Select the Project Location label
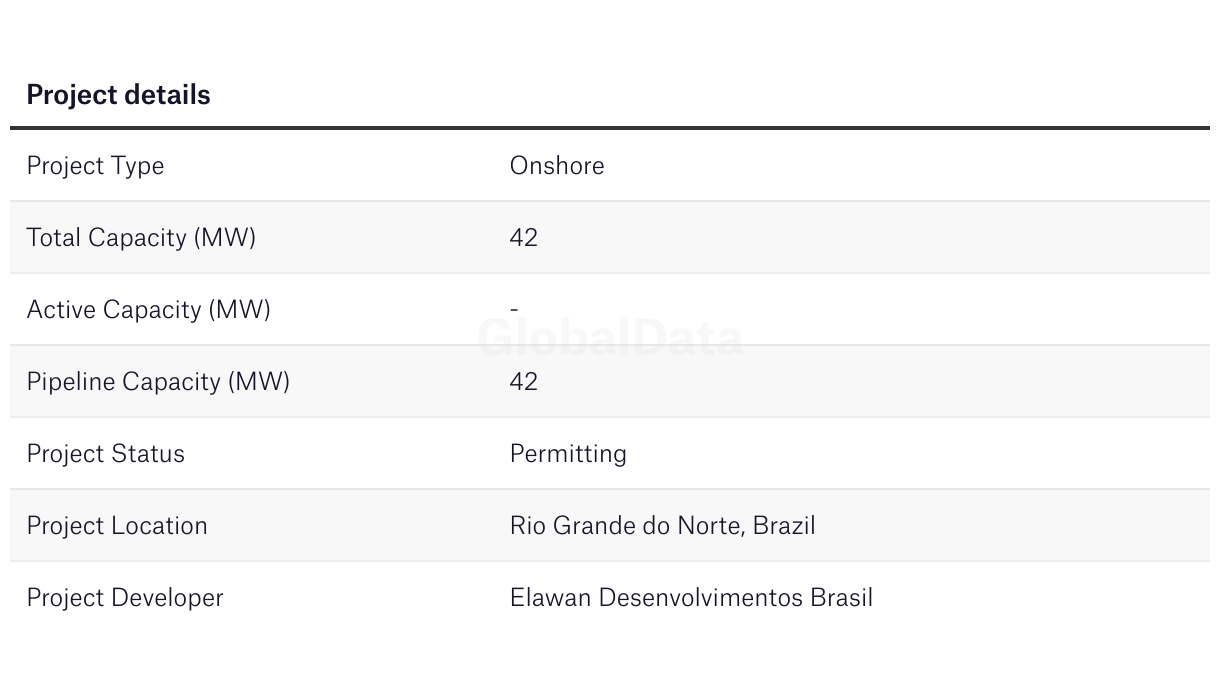1220x674 pixels. coord(117,526)
